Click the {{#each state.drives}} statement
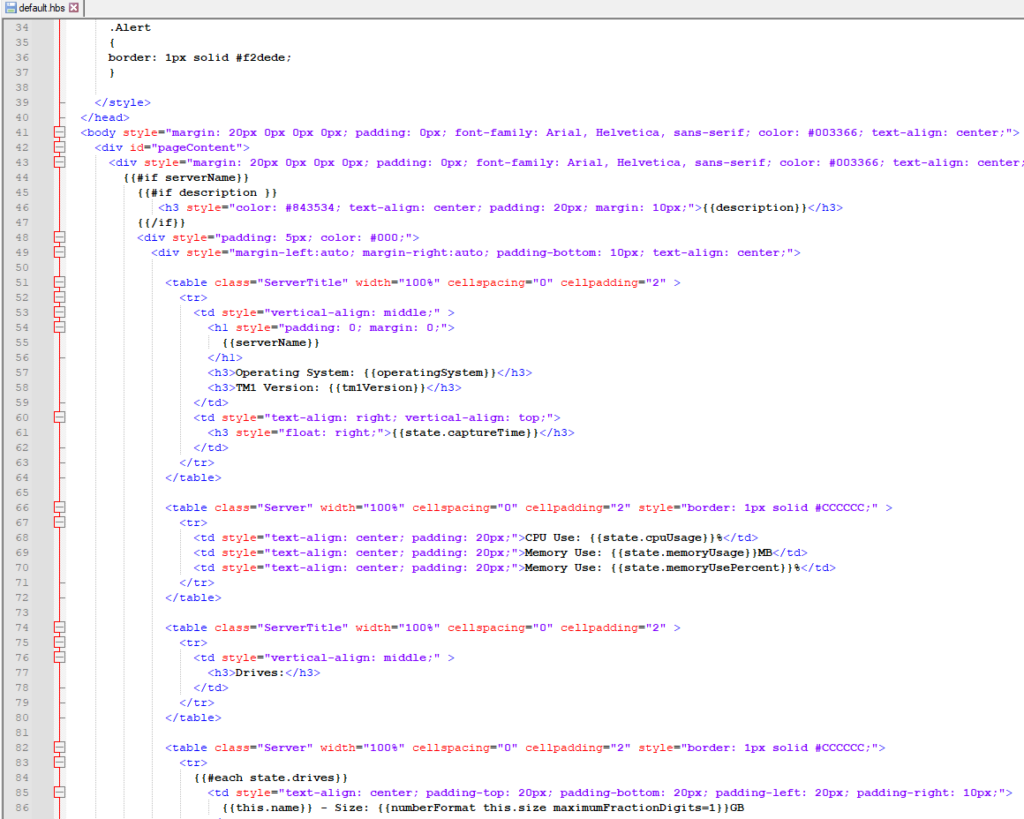 click(x=270, y=777)
